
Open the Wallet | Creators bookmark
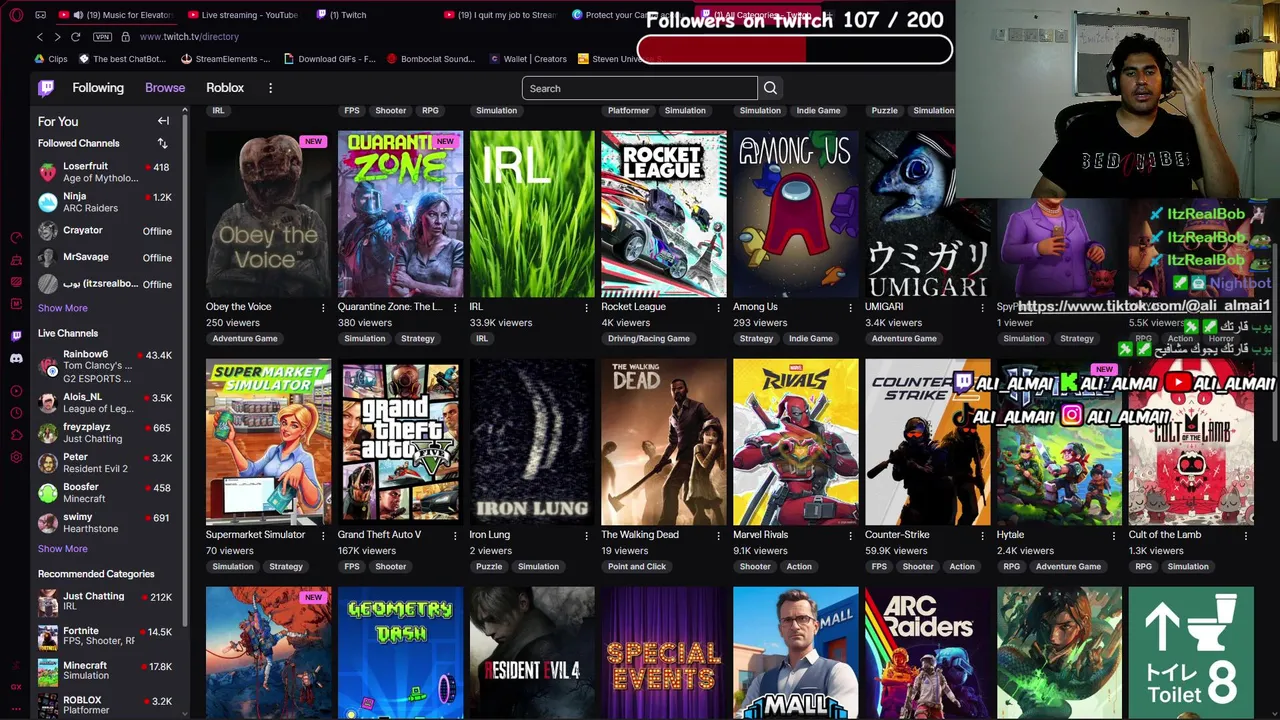[x=527, y=59]
